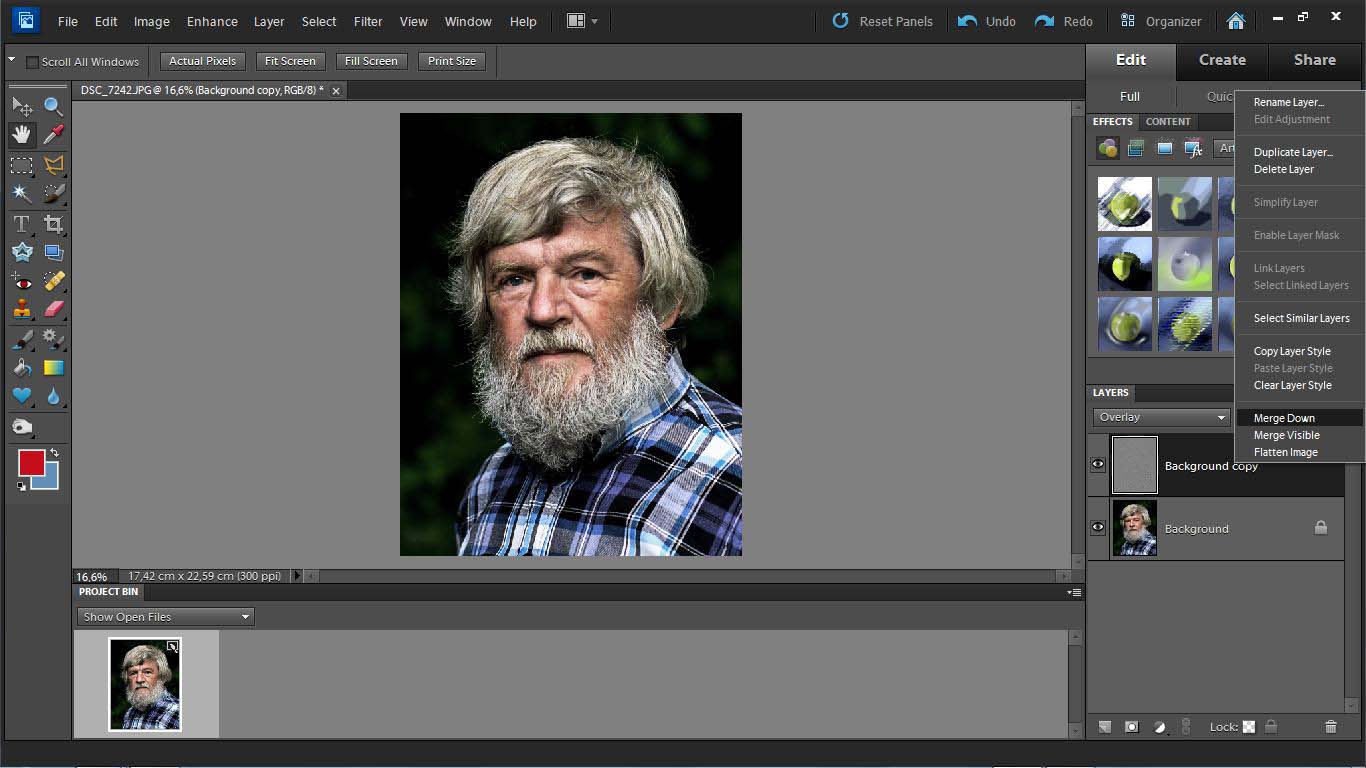Expand the Show Open Files dropdown
The height and width of the screenshot is (768, 1366).
coord(166,617)
